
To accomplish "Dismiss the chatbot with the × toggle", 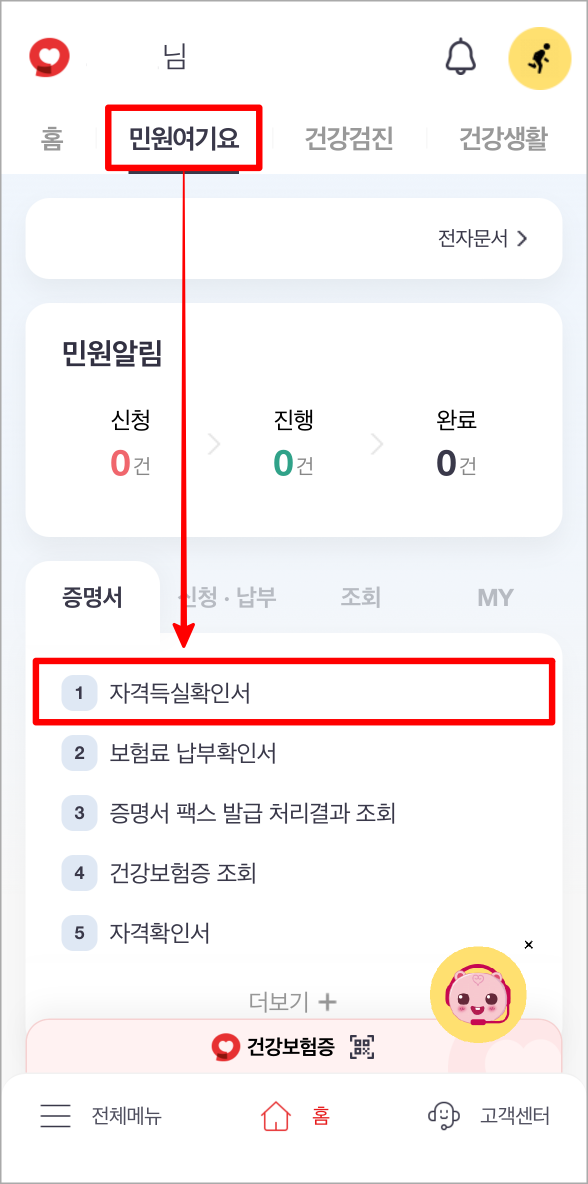I will pyautogui.click(x=529, y=944).
